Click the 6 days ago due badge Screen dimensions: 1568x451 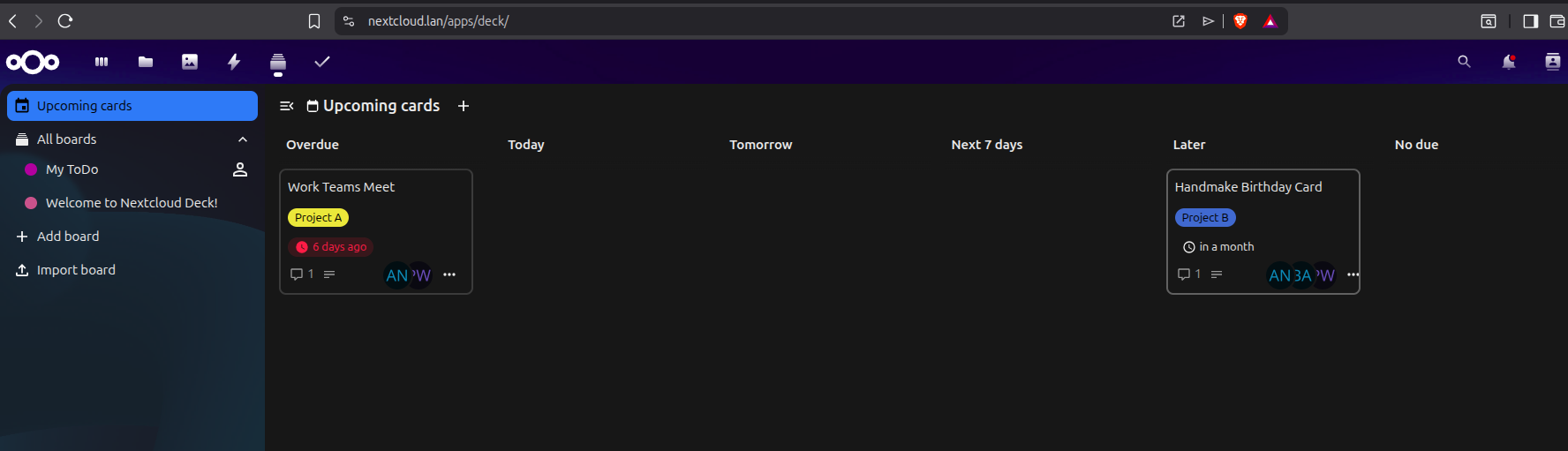(x=331, y=247)
